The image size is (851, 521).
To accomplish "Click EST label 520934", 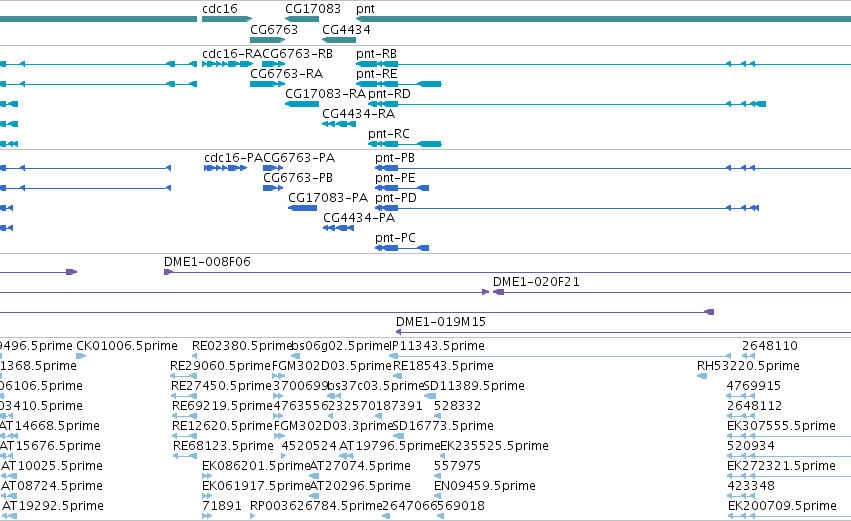I will click(x=751, y=447).
